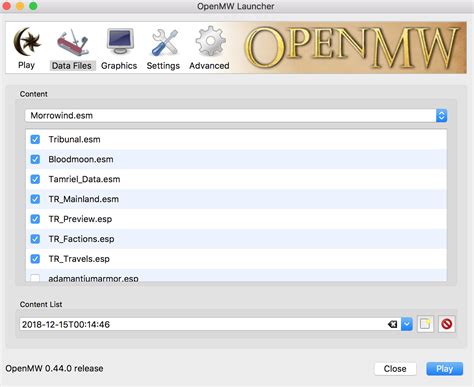
Task: Enable adamantiumarmor.esp checkbox
Action: click(x=35, y=278)
